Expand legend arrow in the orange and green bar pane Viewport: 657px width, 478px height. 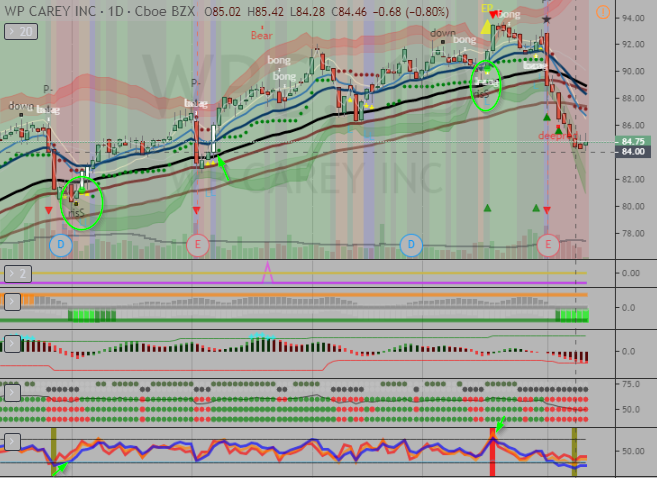tap(12, 302)
